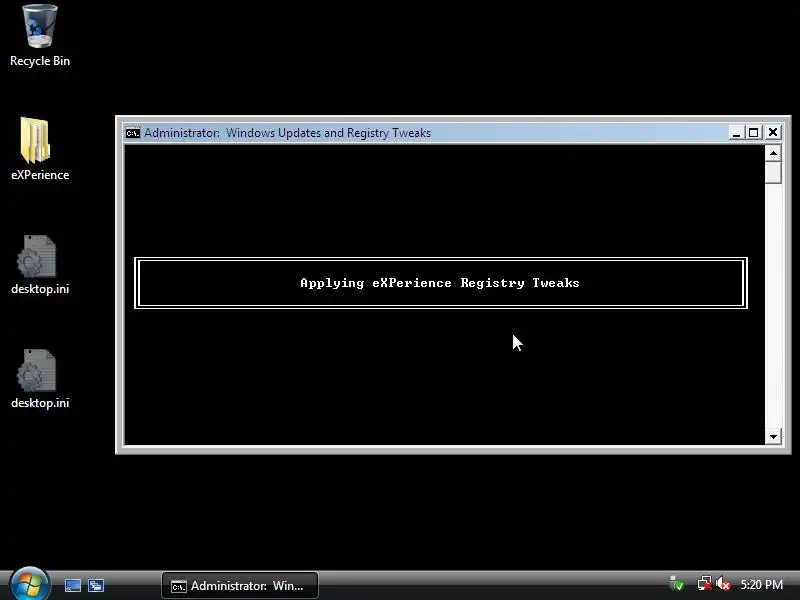The image size is (800, 600).
Task: Click the 5:20 PM taskbar clock
Action: click(761, 585)
